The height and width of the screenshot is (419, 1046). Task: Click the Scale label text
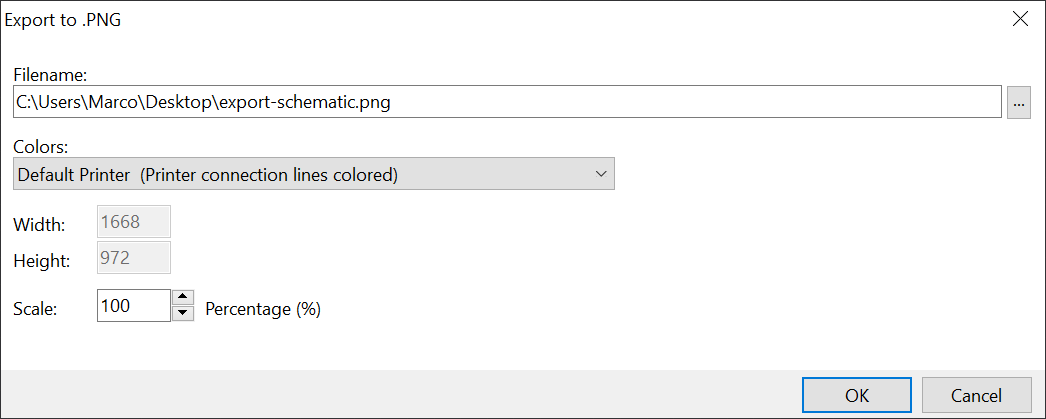[35, 308]
